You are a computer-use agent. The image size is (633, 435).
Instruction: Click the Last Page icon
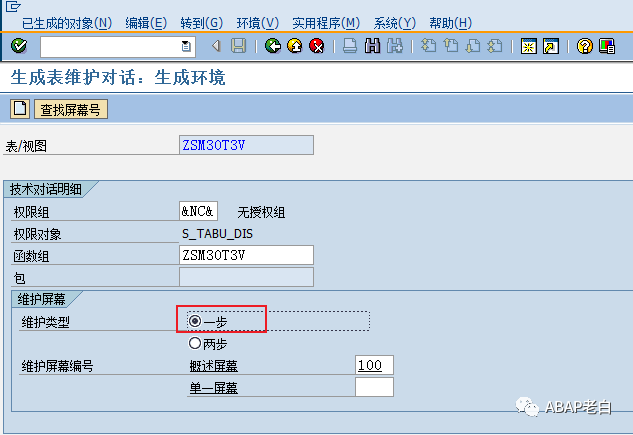495,46
